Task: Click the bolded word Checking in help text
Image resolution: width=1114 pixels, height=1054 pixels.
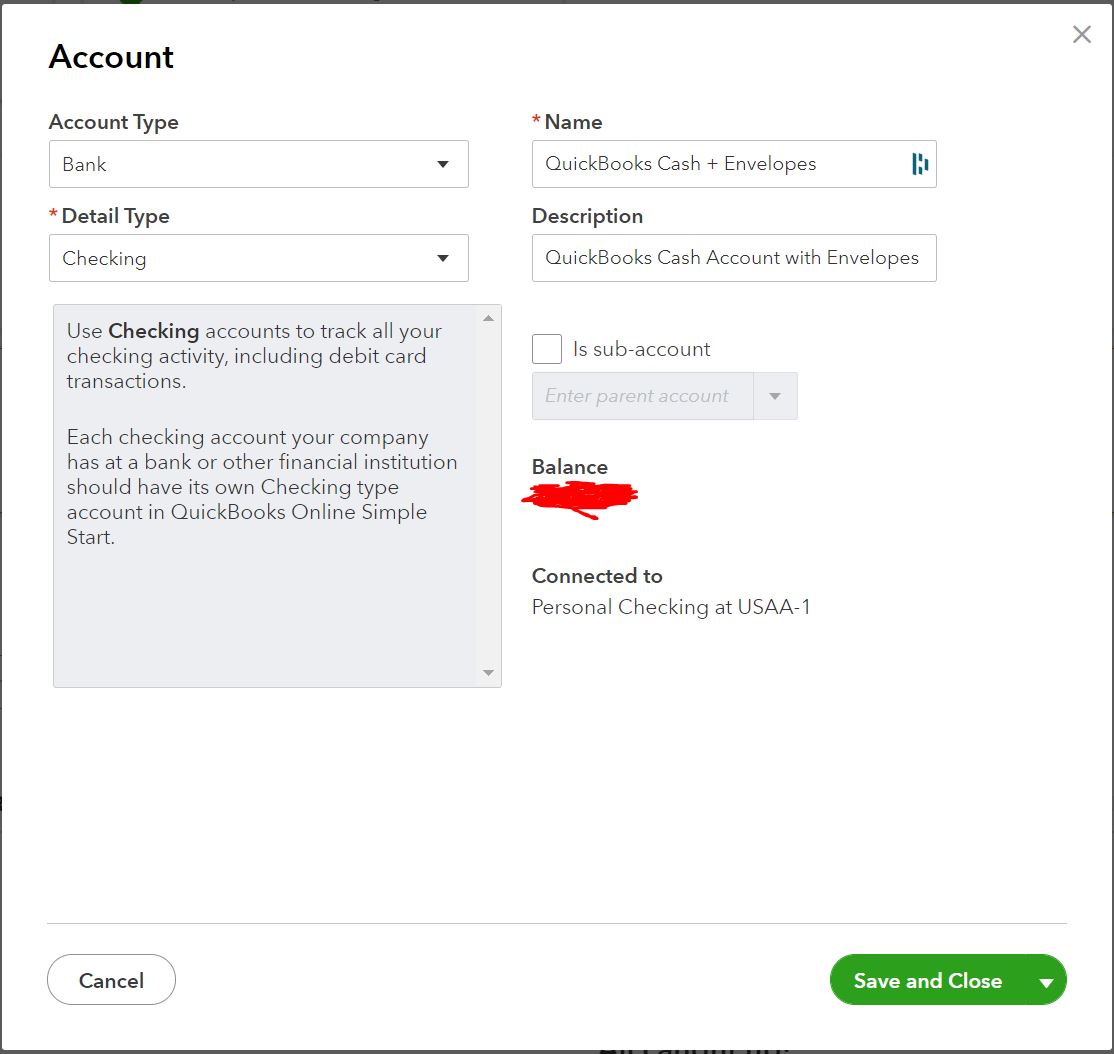Action: (155, 331)
